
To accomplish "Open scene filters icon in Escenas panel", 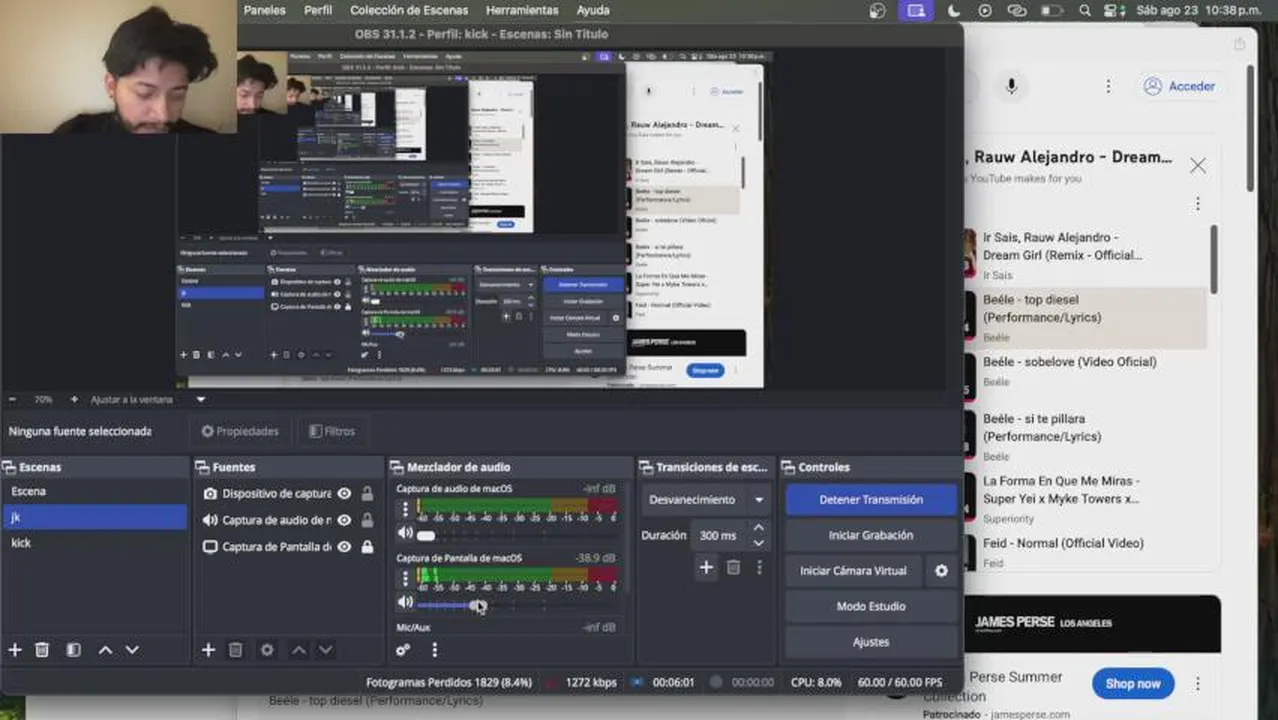I will pos(73,650).
